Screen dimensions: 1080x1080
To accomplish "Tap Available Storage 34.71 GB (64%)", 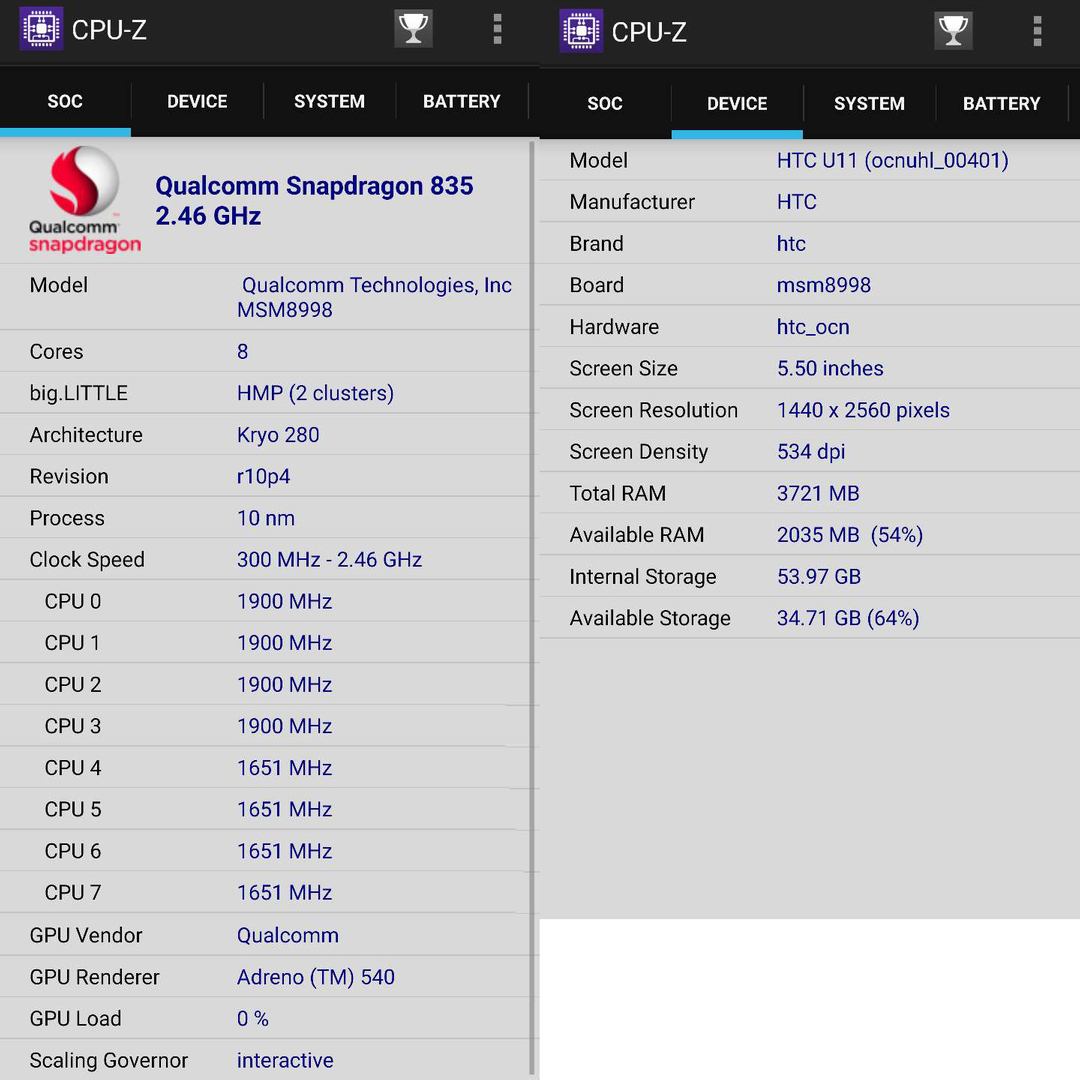I will point(849,619).
